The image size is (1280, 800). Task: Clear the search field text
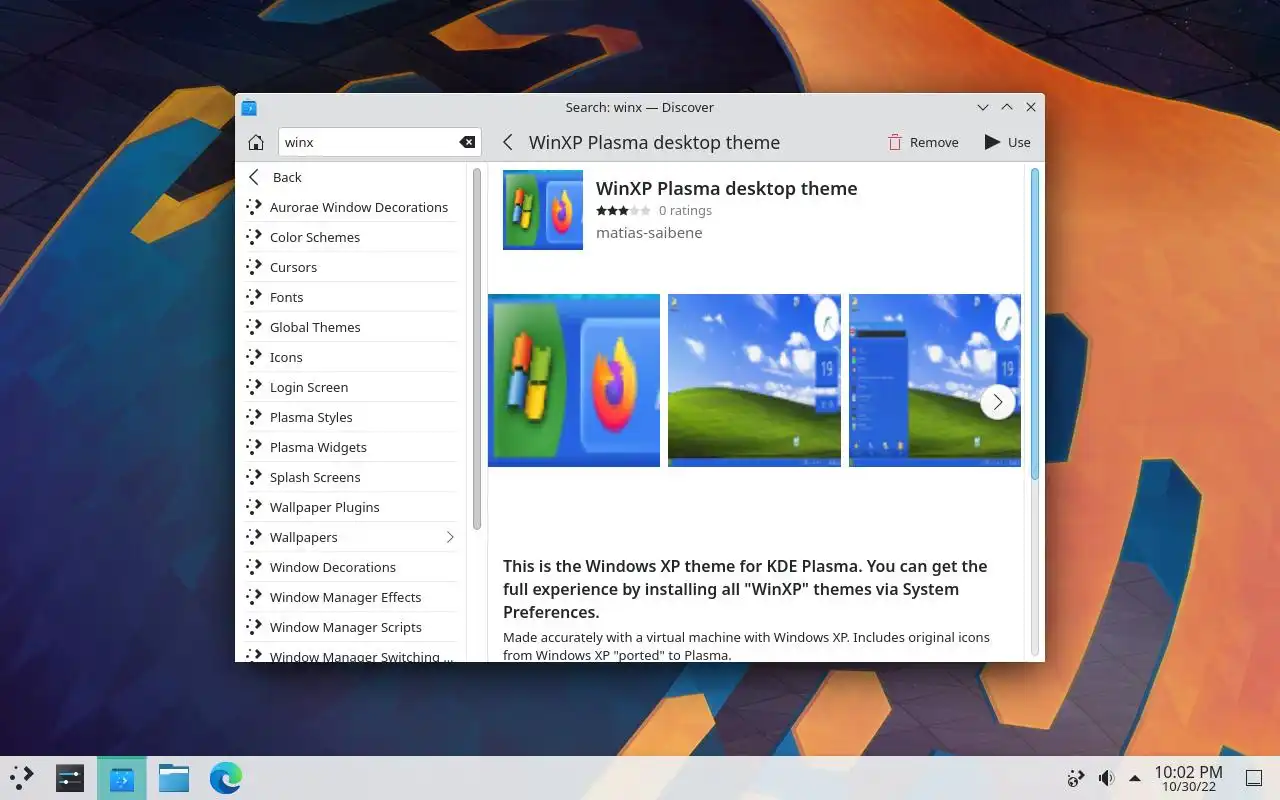[467, 142]
